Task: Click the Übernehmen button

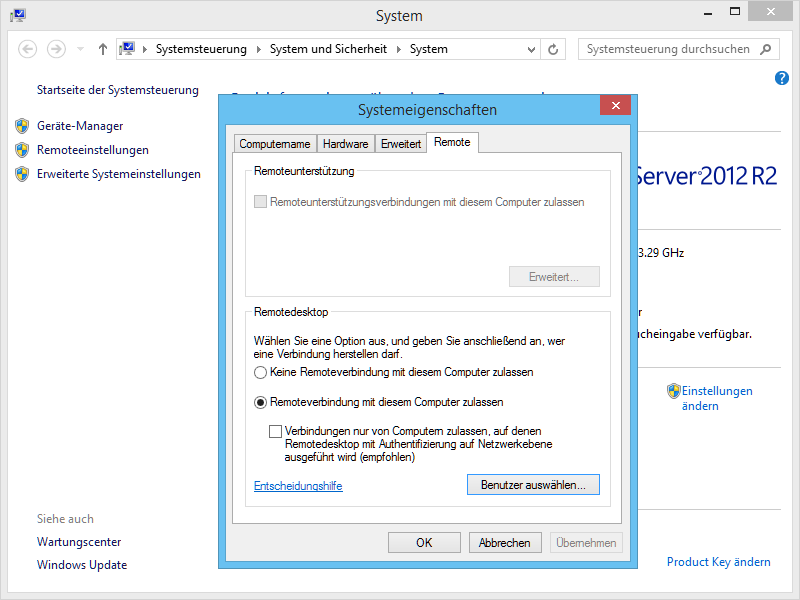Action: 586,542
